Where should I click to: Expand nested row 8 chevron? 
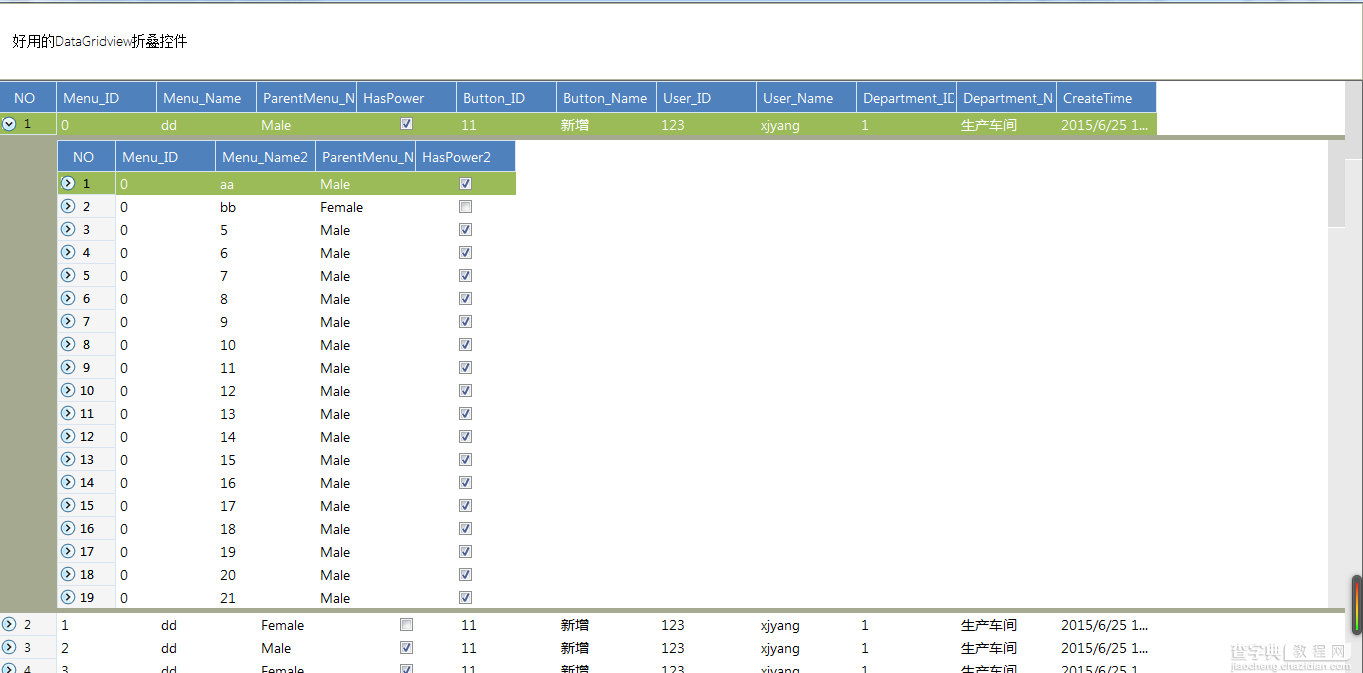pos(68,344)
